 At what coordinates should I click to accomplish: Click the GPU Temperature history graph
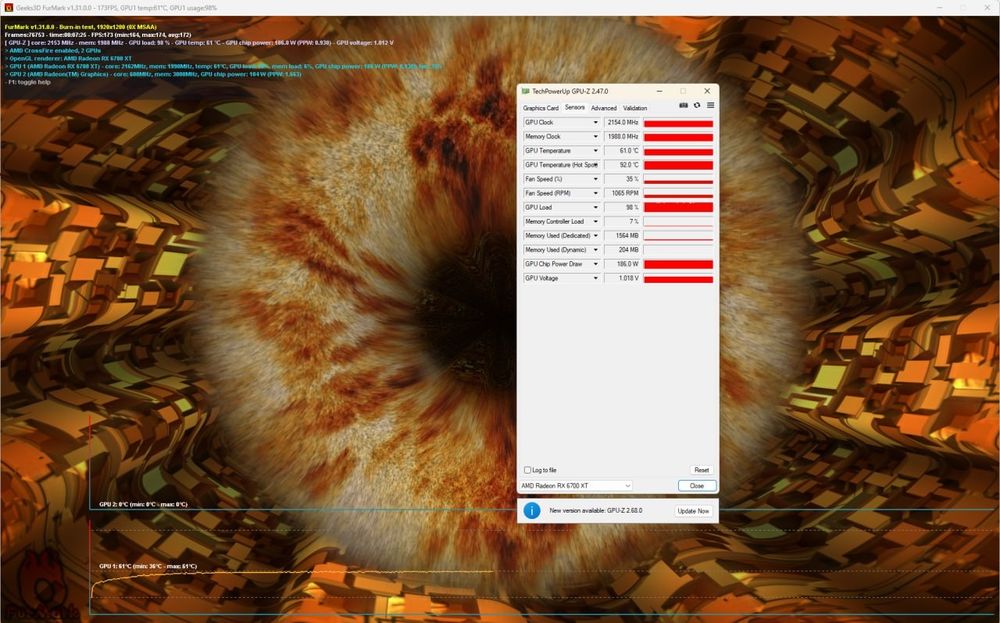point(678,150)
